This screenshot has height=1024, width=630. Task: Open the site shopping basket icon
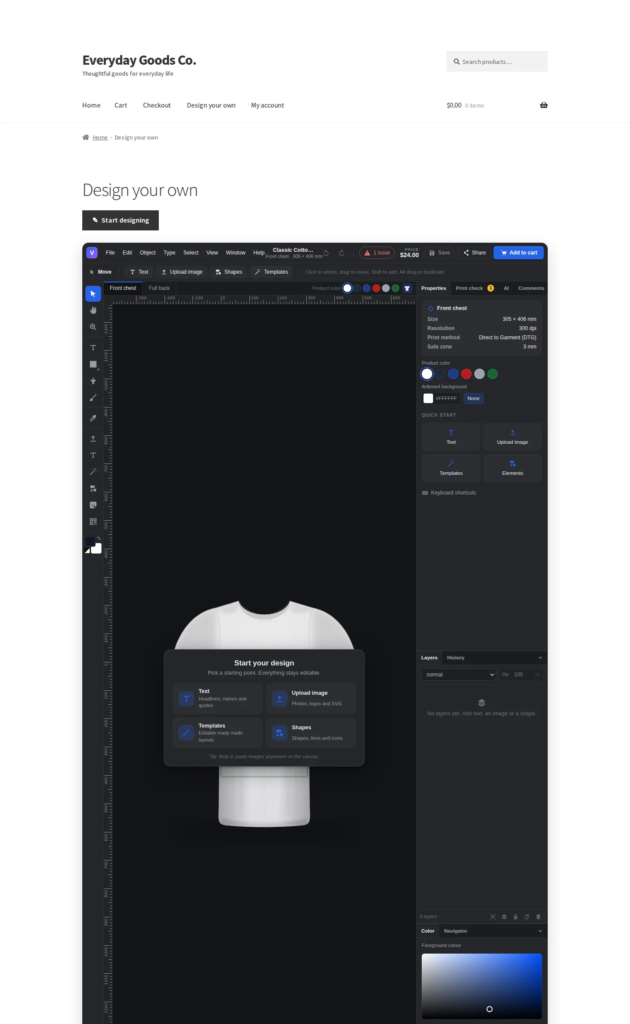coord(543,105)
